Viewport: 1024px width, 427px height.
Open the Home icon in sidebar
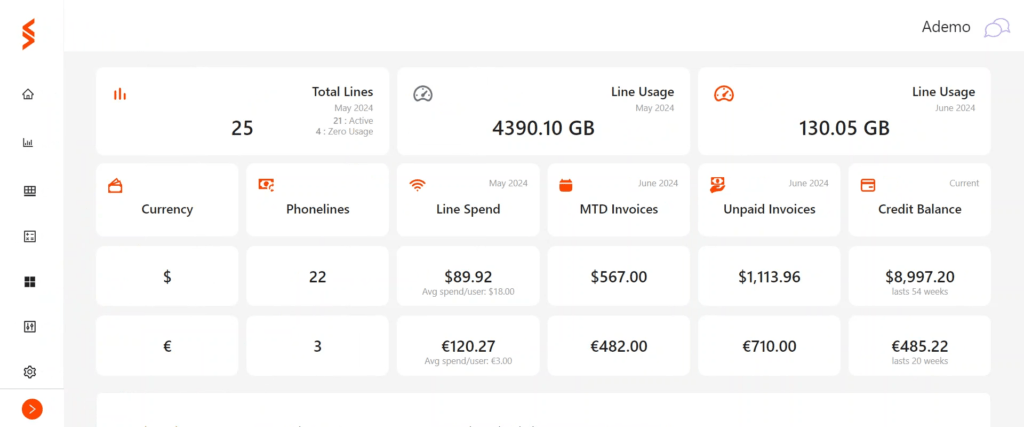(x=28, y=94)
